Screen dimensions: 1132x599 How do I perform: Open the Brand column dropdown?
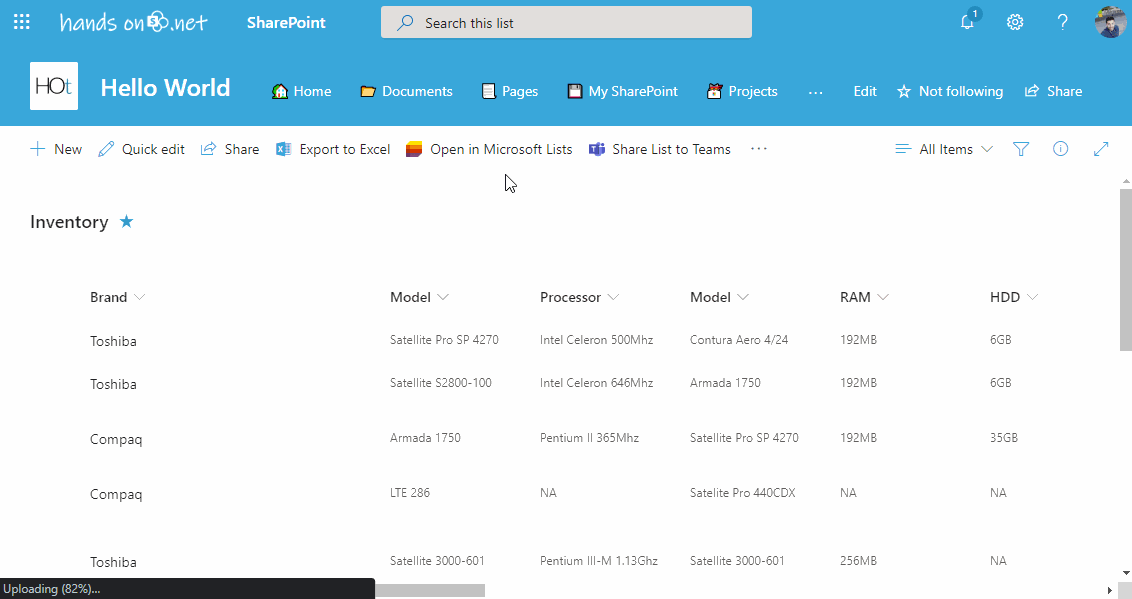pos(139,297)
